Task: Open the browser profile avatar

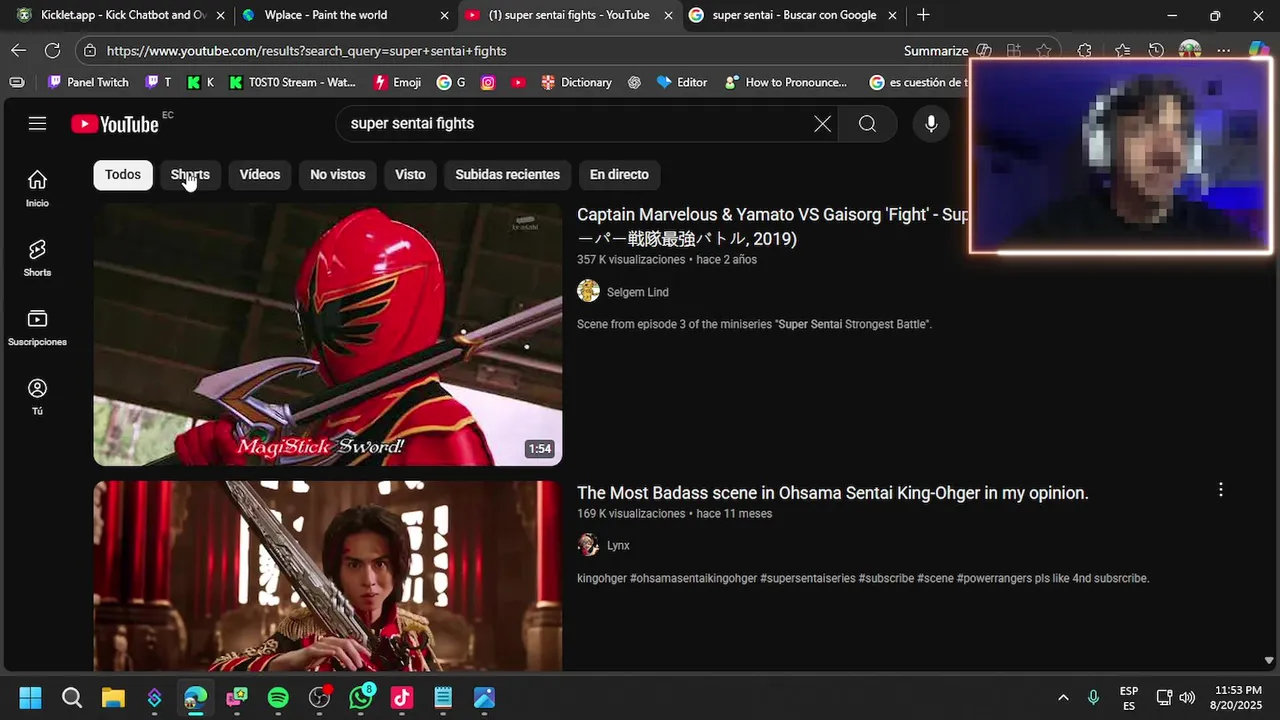Action: 1190,50
